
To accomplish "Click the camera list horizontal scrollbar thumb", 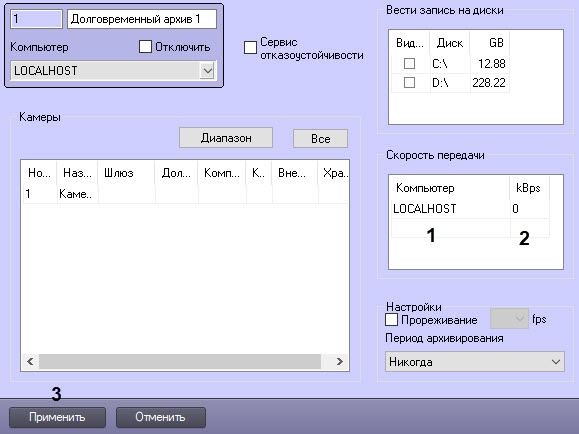I will tap(180, 361).
